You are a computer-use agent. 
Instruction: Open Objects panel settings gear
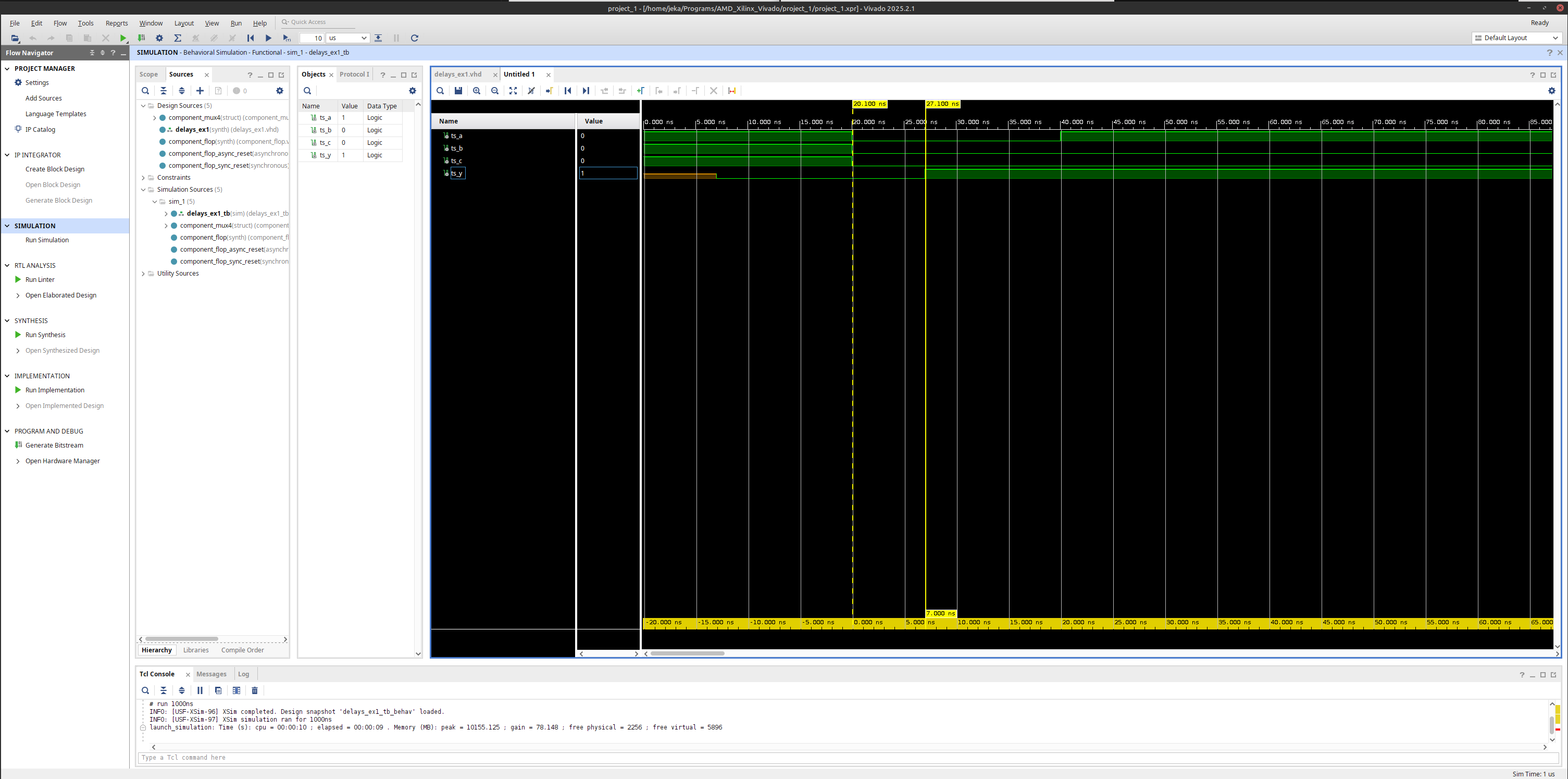click(412, 91)
